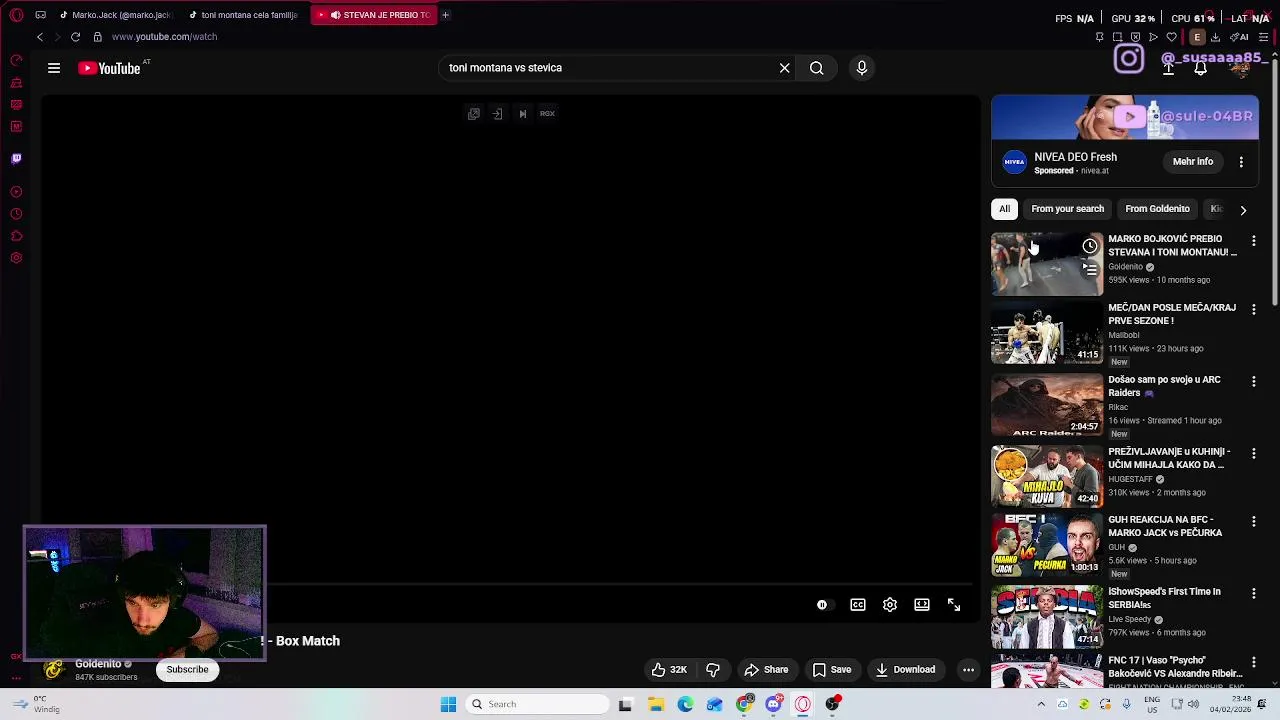Open browser downloads icon
The width and height of the screenshot is (1280, 720).
click(1215, 37)
